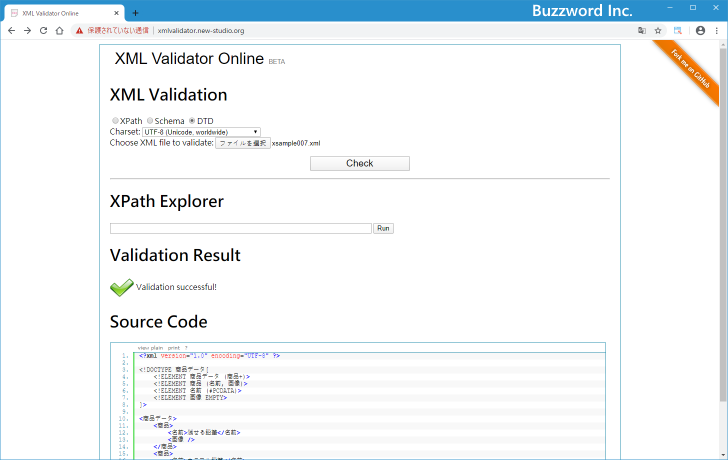Select the XPath radio button
This screenshot has height=460, width=728.
point(115,121)
